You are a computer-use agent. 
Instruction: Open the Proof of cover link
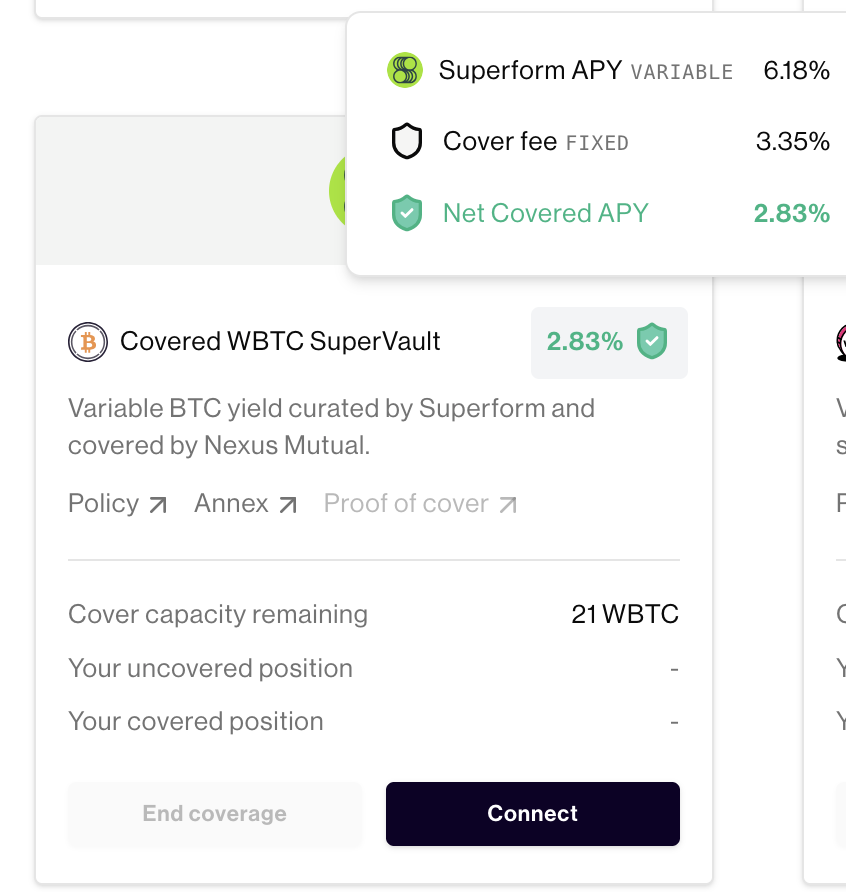click(x=406, y=503)
